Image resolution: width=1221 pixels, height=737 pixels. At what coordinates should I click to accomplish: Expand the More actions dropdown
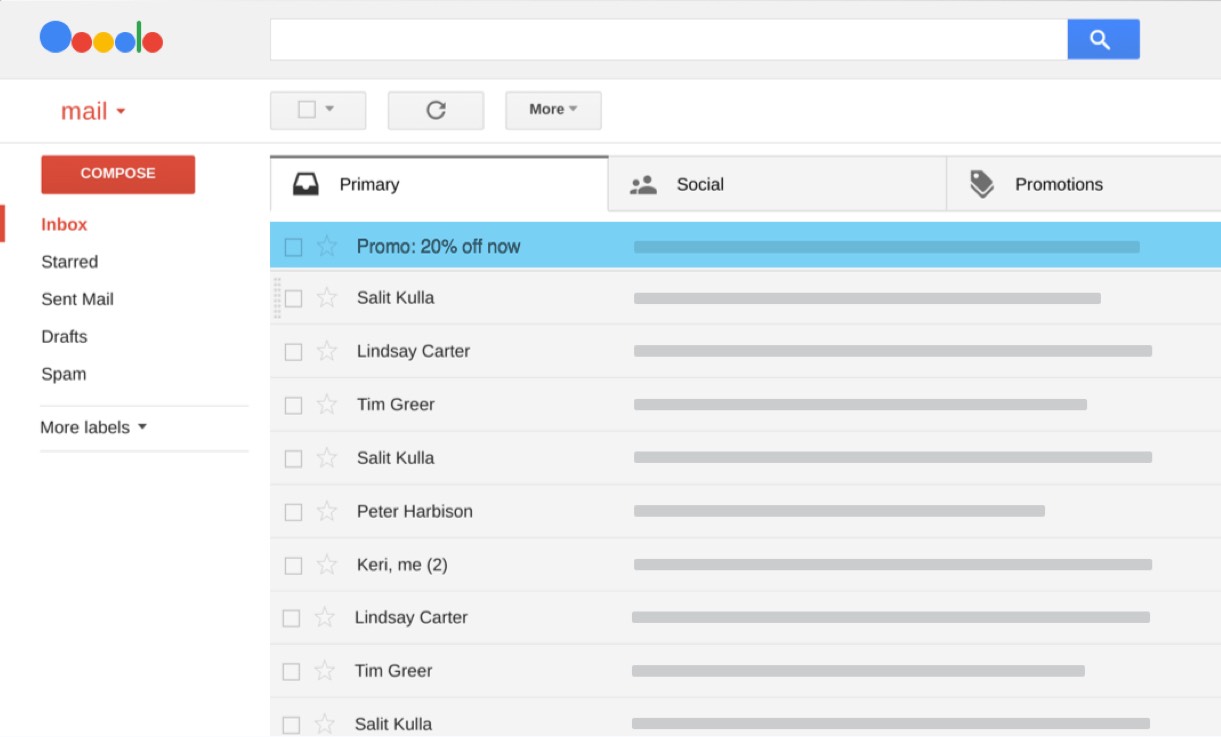coord(553,110)
